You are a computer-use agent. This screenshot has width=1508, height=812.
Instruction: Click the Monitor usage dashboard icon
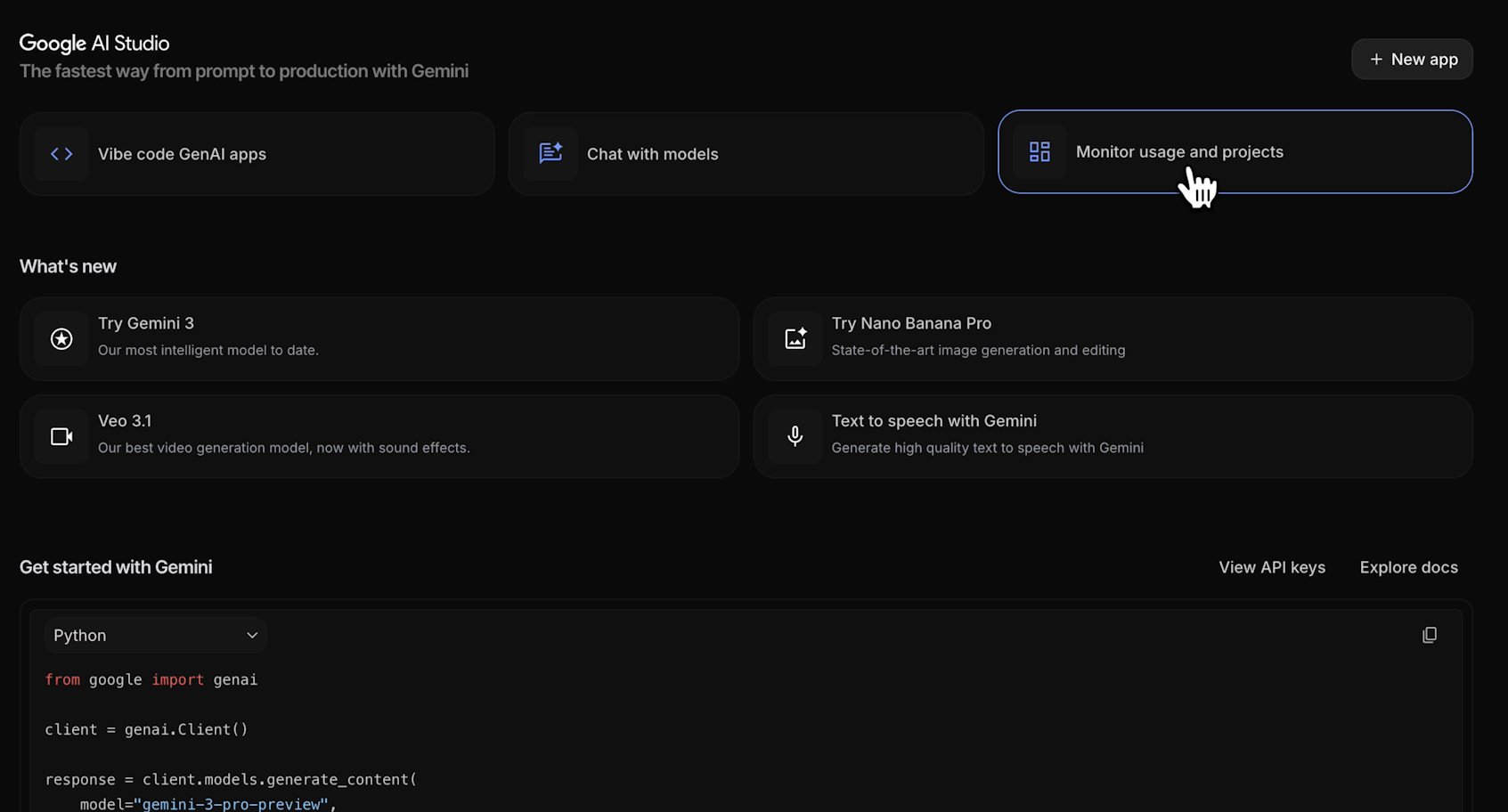click(x=1039, y=151)
